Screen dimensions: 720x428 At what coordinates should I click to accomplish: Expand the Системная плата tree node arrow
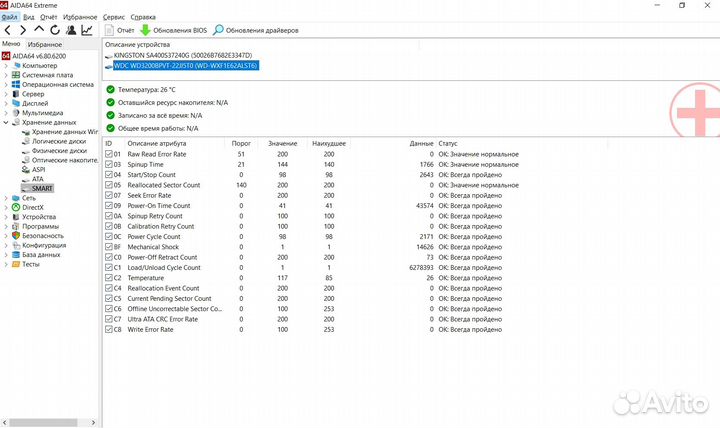coord(6,75)
